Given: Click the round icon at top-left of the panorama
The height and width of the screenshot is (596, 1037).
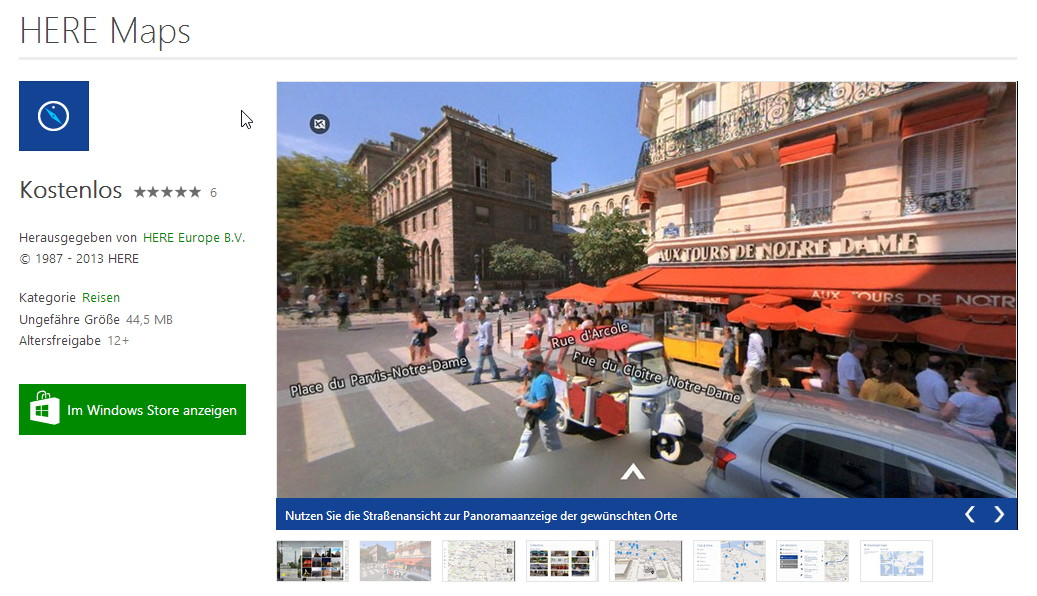Looking at the screenshot, I should [x=319, y=124].
